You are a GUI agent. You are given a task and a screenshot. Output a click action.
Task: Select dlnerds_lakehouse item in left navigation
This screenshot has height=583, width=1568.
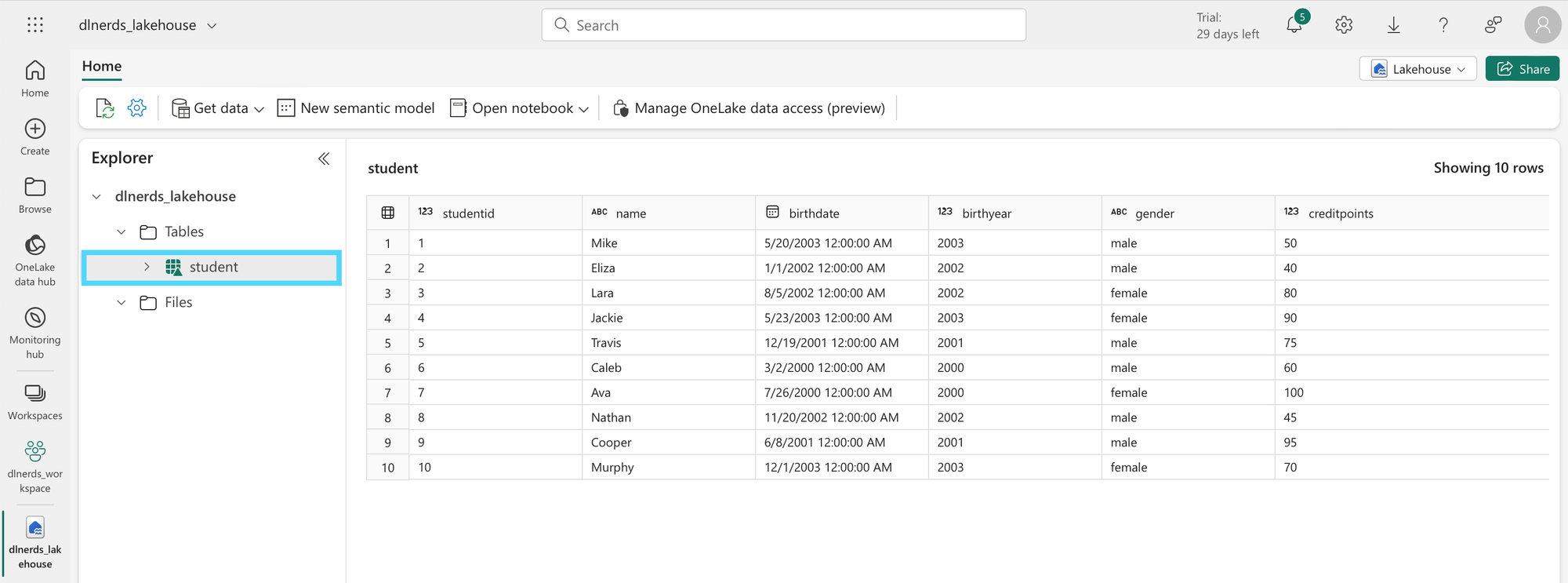tap(35, 542)
